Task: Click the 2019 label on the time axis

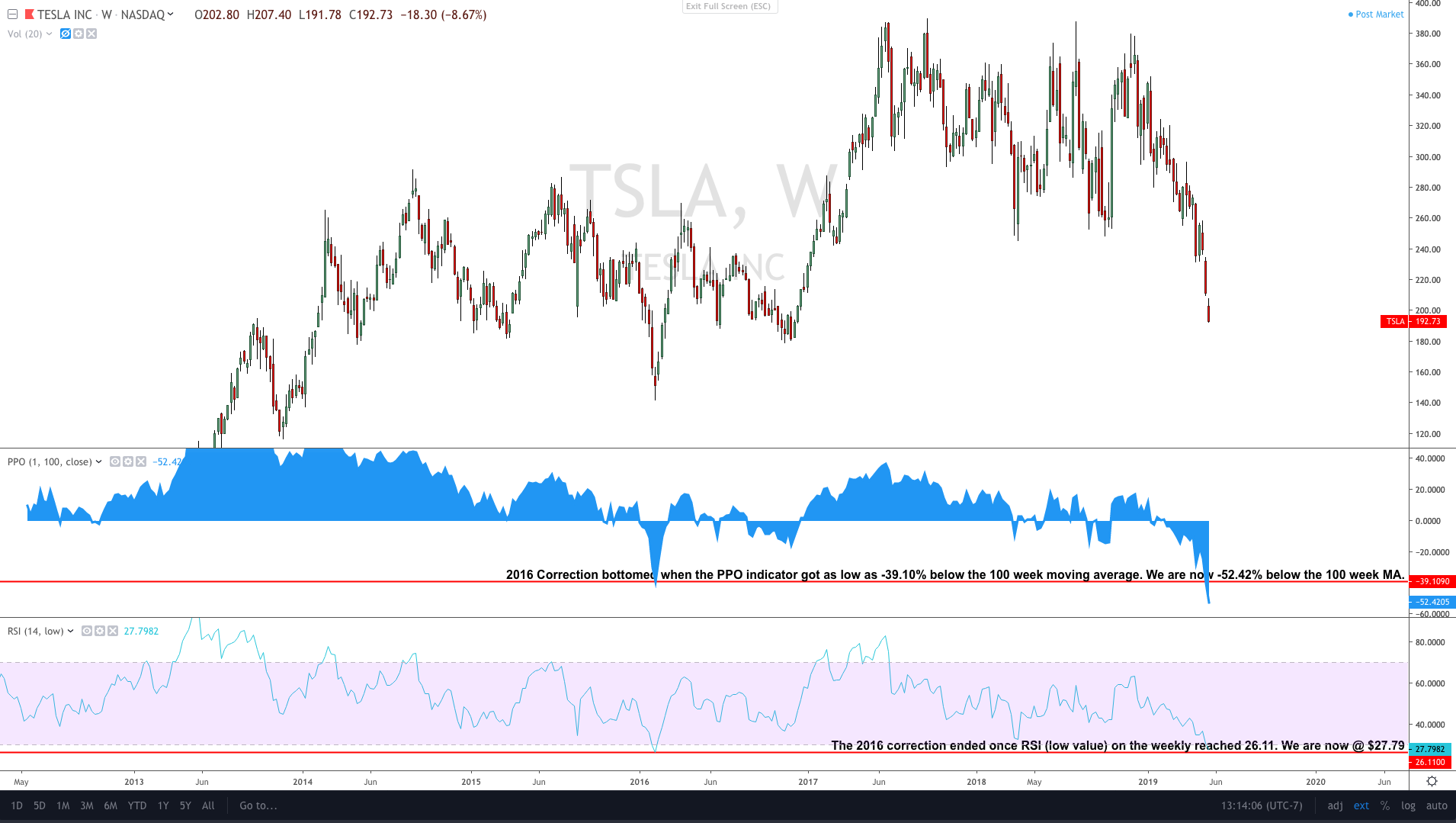Action: (1147, 781)
